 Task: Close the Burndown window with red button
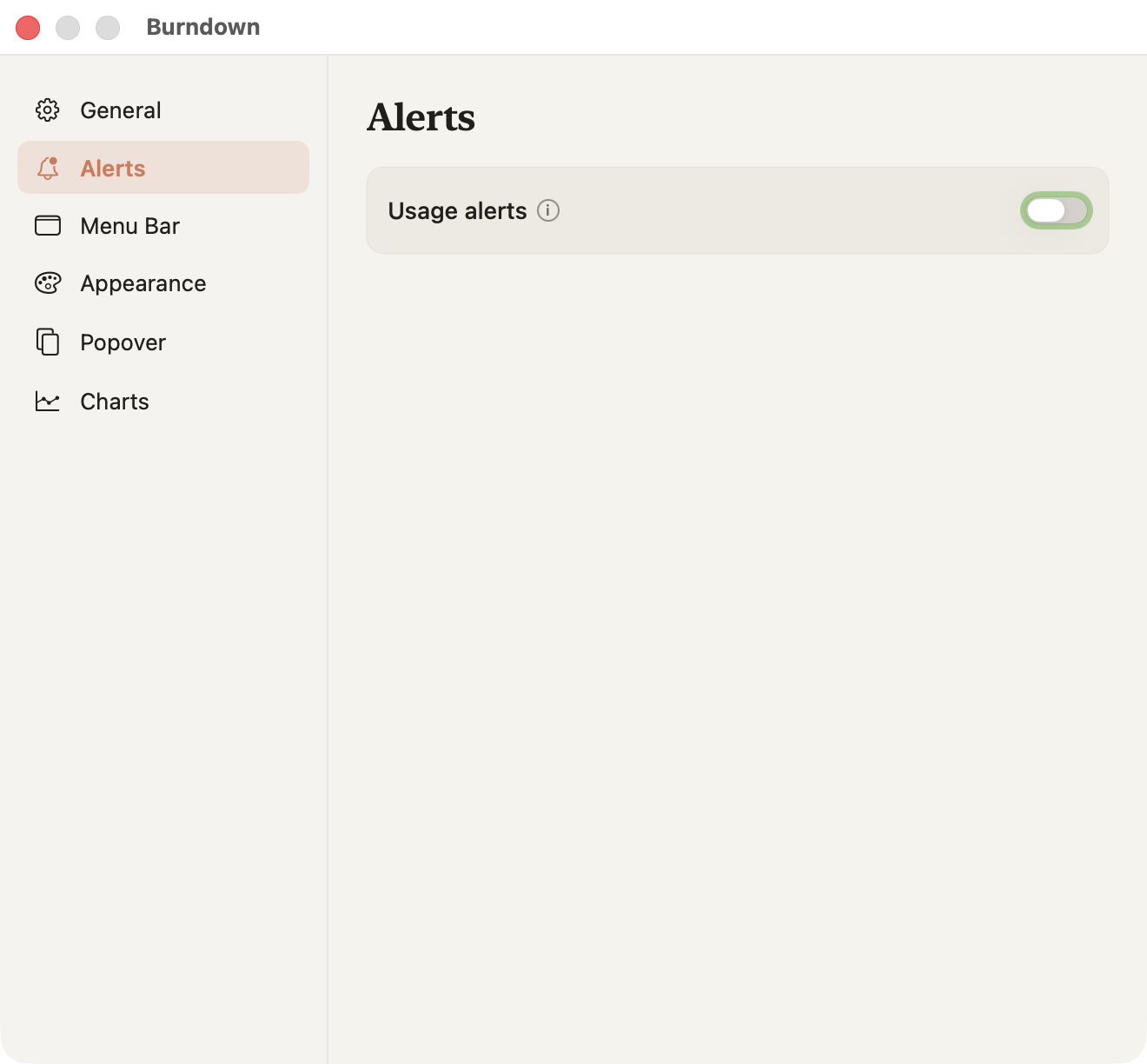point(28,28)
